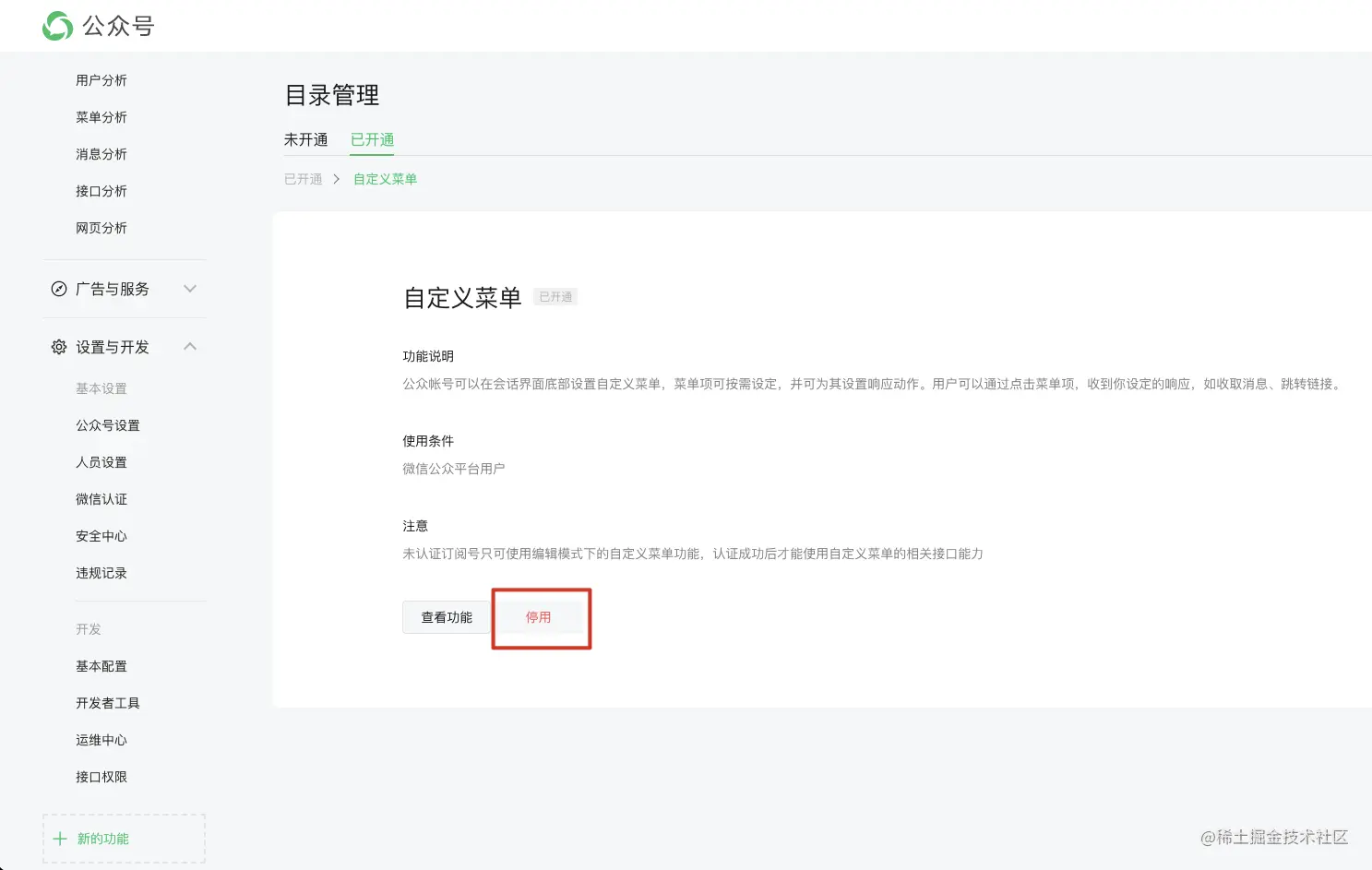Viewport: 1372px width, 870px height.
Task: Click the 开发 group label
Action: tap(89, 629)
